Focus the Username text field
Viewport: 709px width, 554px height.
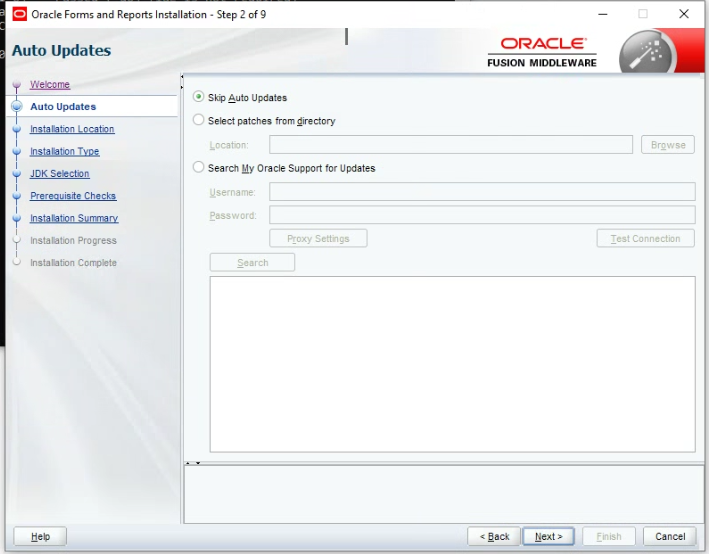pos(482,192)
